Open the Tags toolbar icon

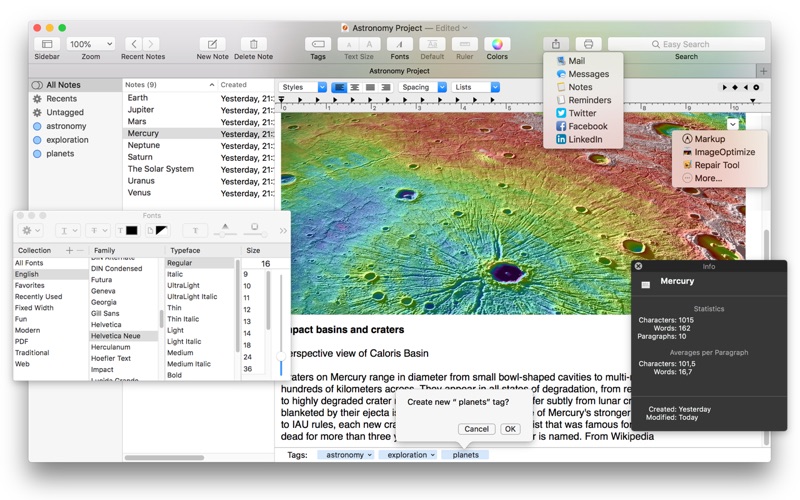317,44
